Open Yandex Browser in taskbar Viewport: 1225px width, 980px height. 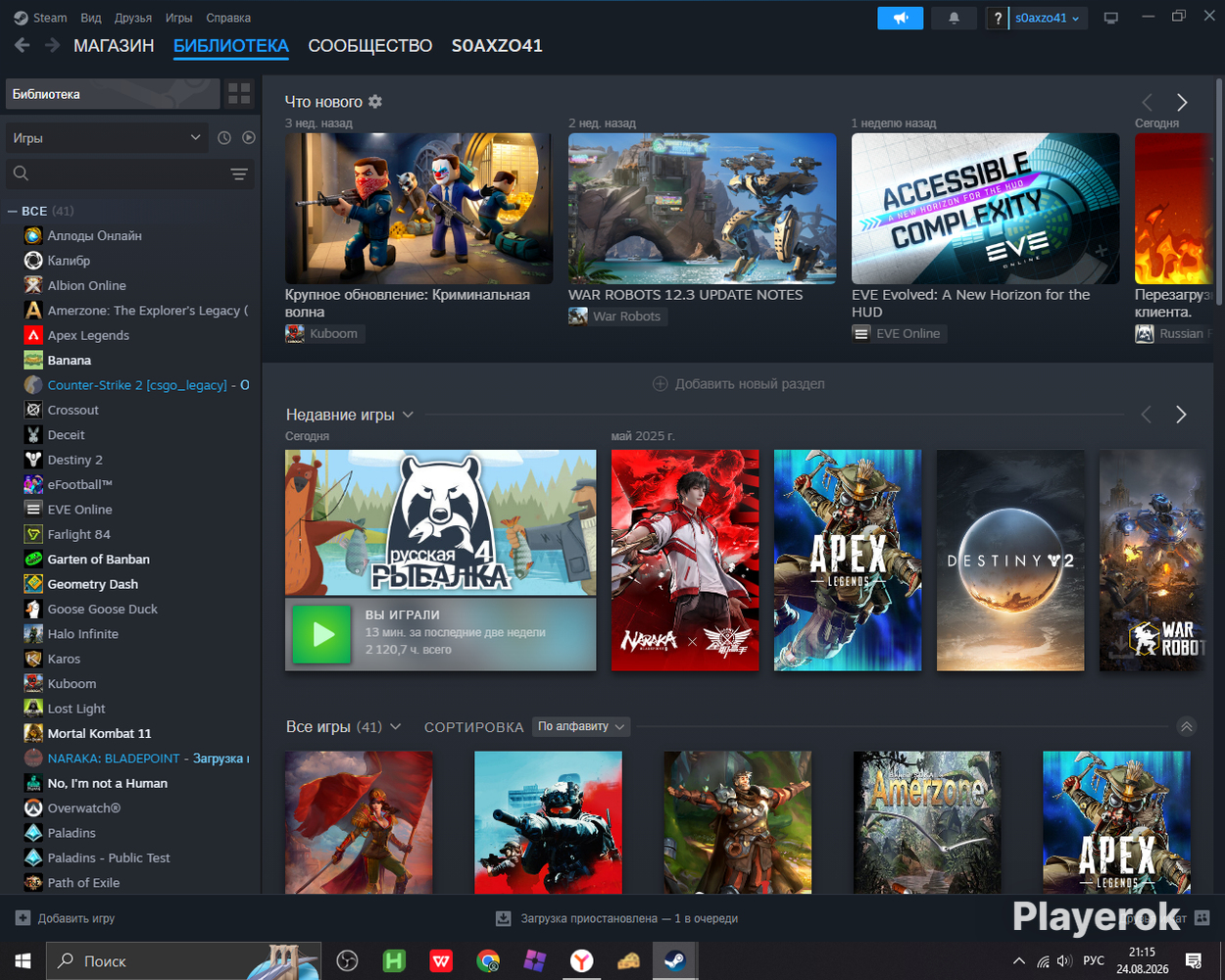581,960
